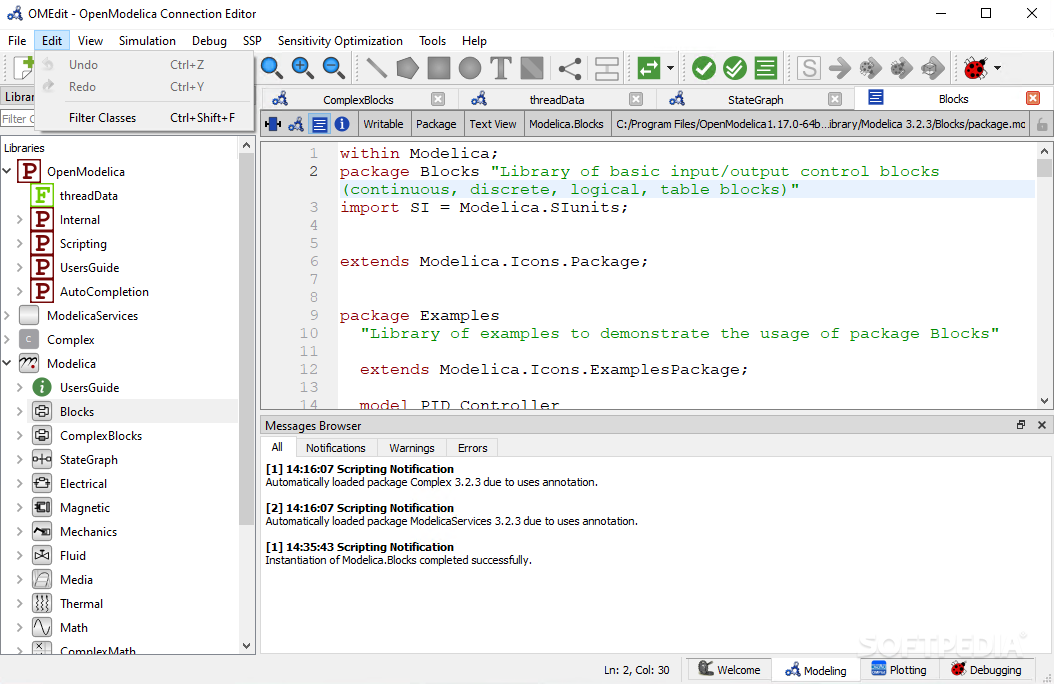Select the Transition mode tool

pyautogui.click(x=606, y=68)
